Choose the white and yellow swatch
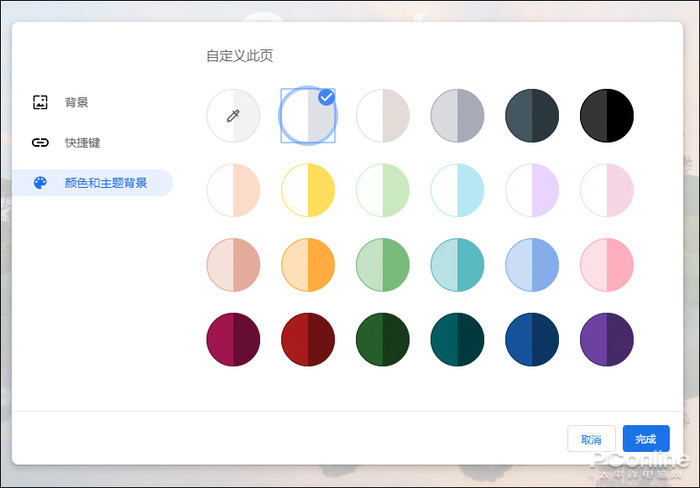 click(x=308, y=190)
